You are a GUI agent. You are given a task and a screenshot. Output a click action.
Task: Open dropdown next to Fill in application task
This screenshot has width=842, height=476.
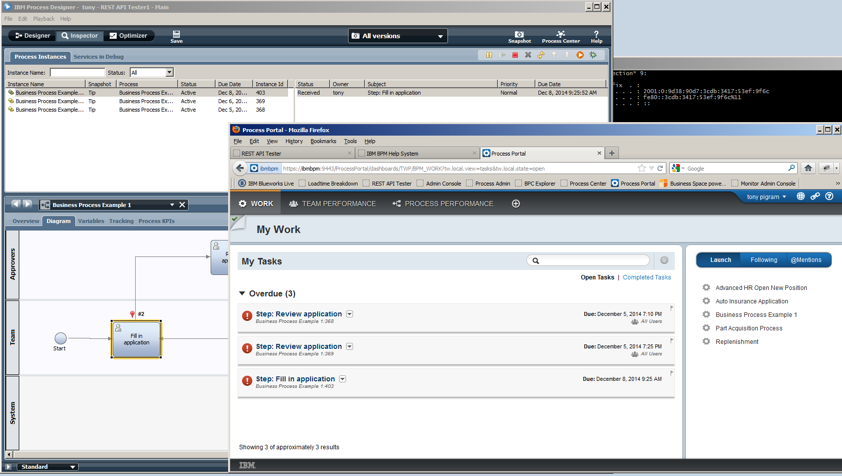(x=343, y=379)
